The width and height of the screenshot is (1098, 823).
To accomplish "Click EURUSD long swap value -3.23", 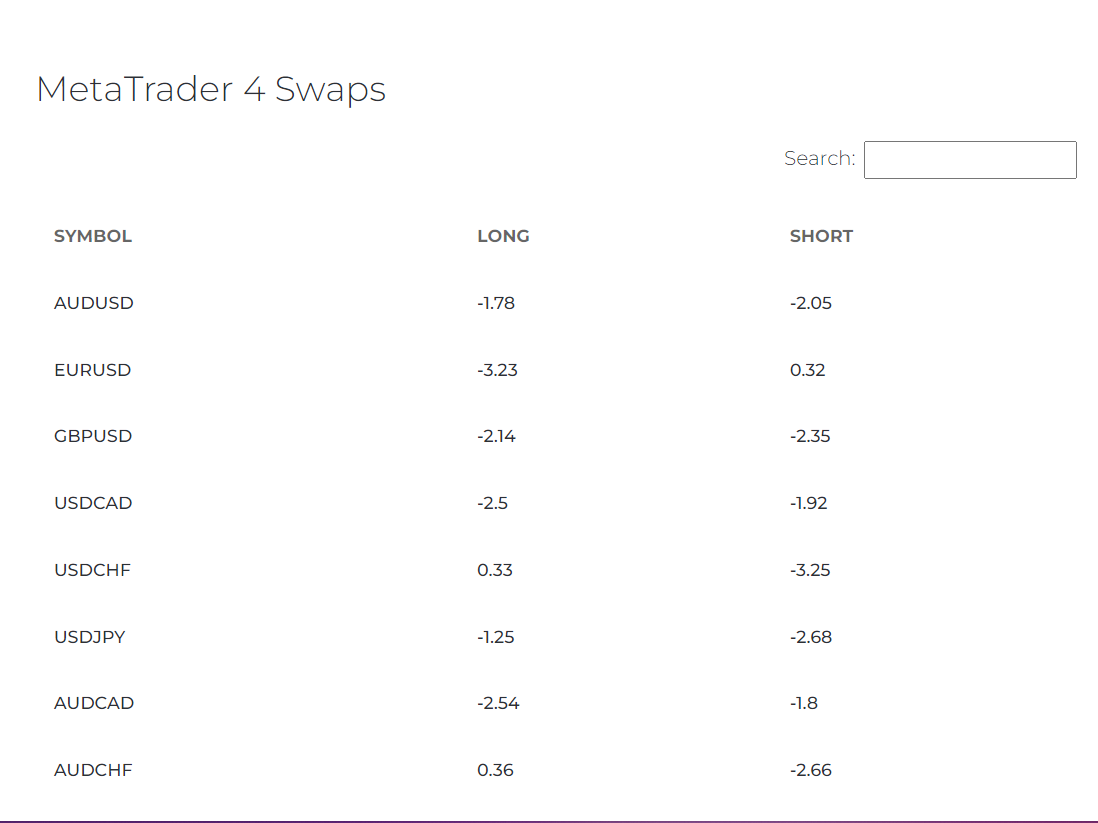I will click(496, 370).
